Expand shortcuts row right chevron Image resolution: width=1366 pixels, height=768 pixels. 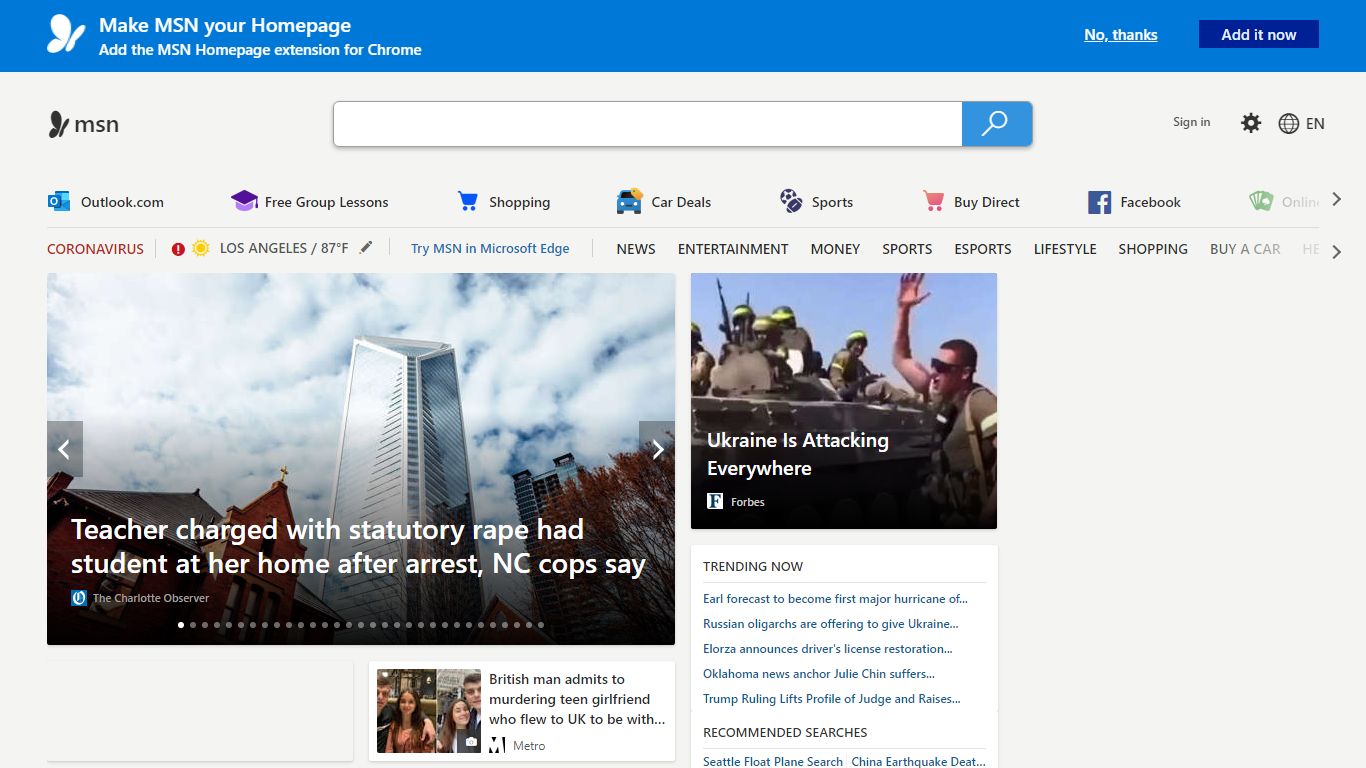click(1337, 201)
